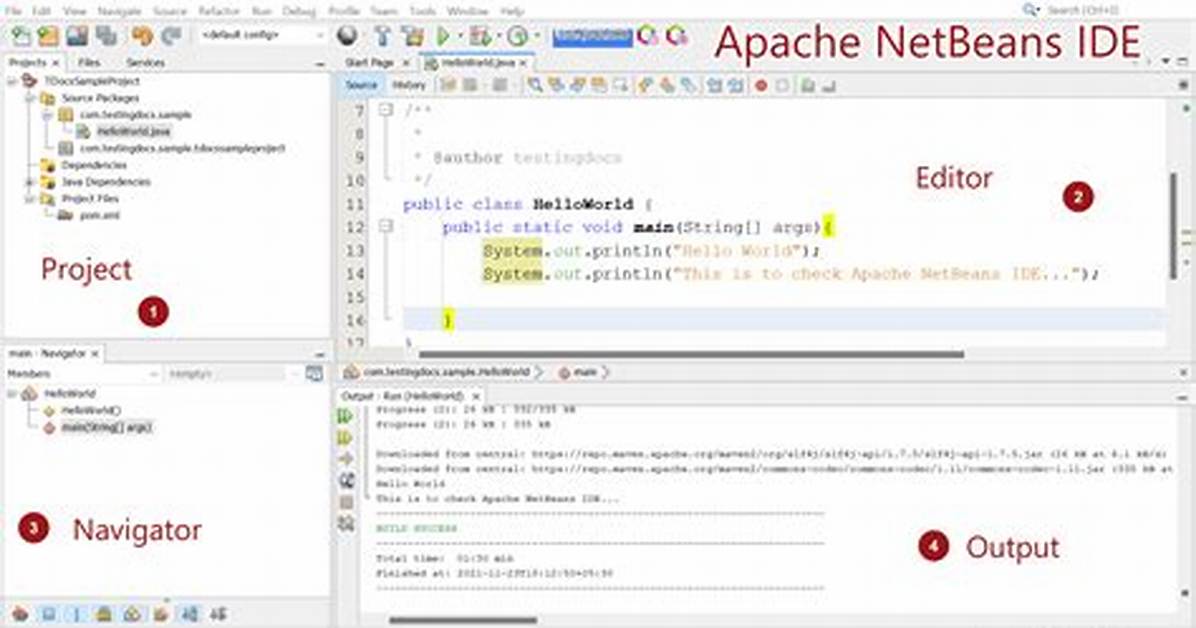Click Next Bookmark in editor toolbar

[667, 85]
